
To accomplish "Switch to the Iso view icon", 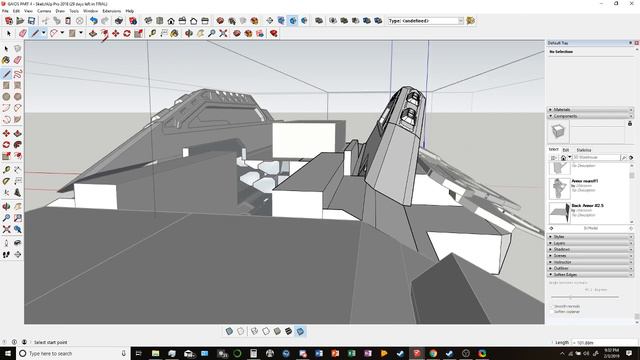I will tap(148, 20).
